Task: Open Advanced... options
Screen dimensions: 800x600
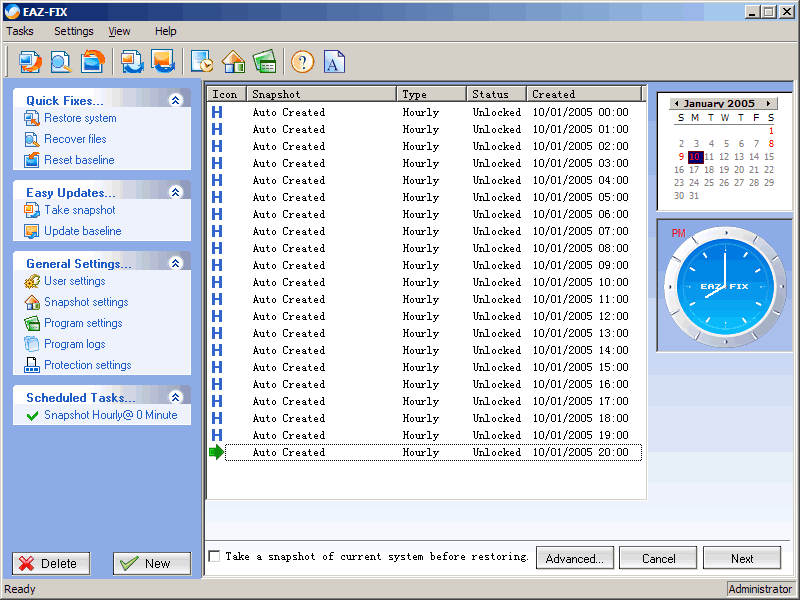Action: click(x=574, y=558)
